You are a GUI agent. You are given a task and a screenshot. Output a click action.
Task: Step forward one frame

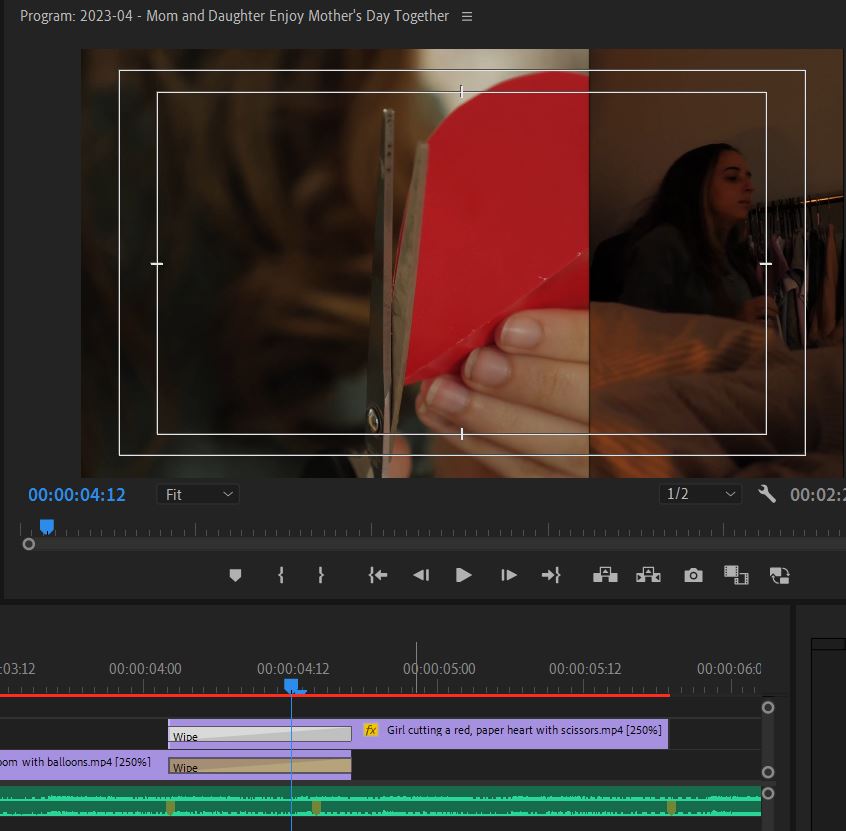click(508, 575)
